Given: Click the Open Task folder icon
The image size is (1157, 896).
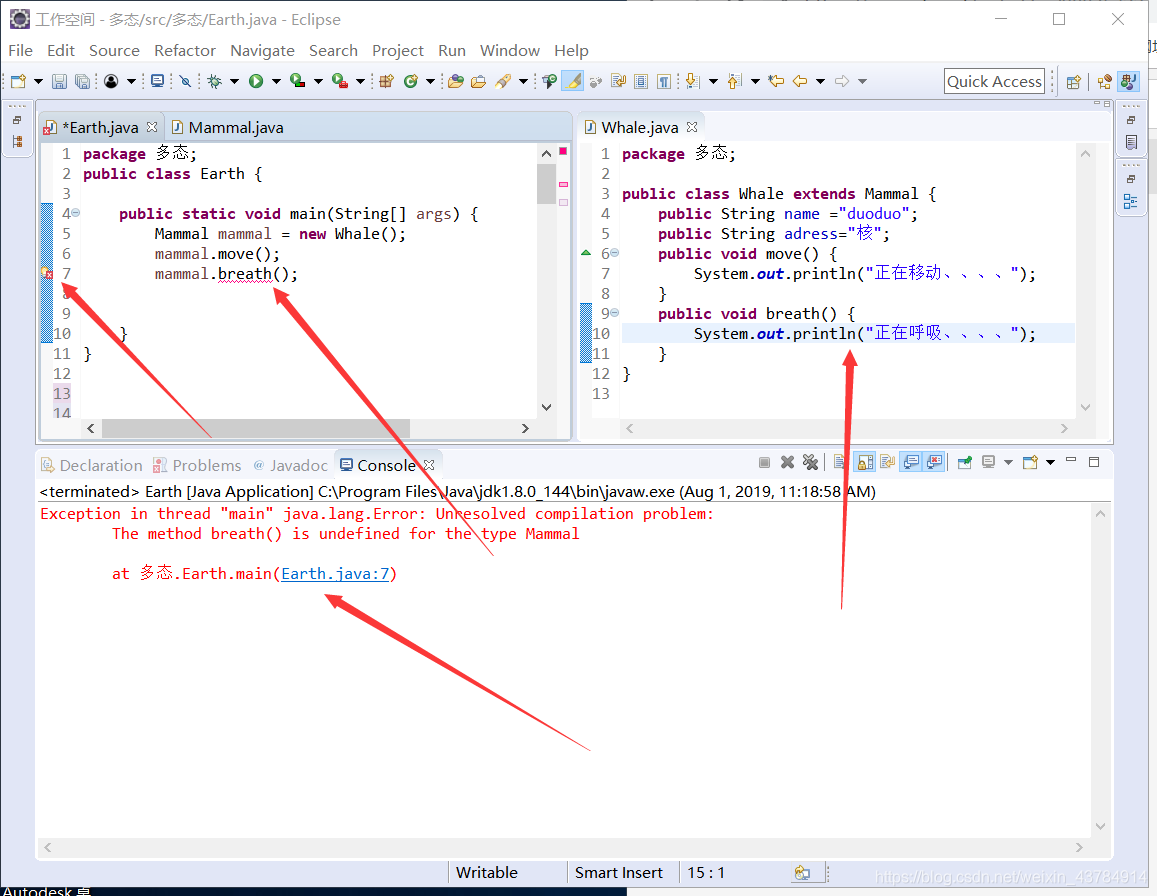Looking at the screenshot, I should click(x=478, y=81).
